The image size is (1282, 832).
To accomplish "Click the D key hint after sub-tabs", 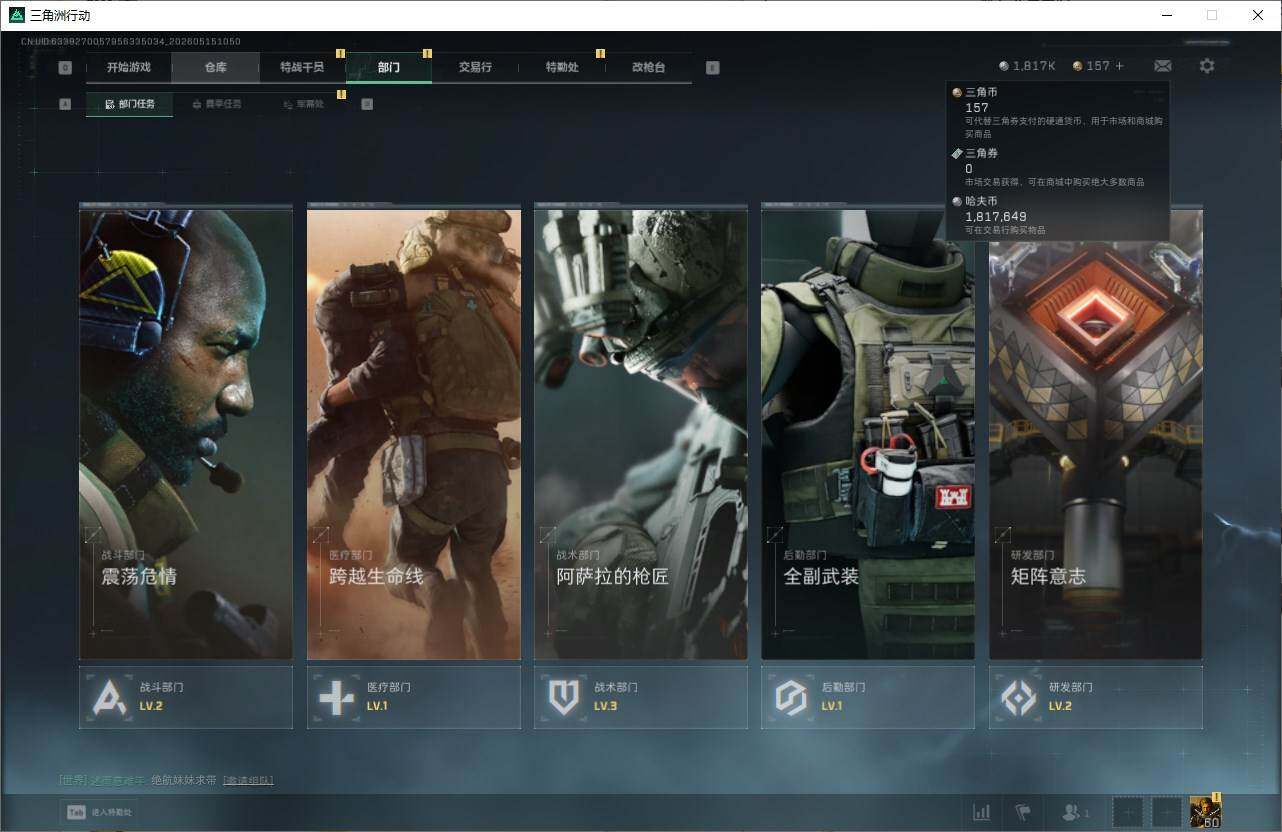I will (367, 104).
